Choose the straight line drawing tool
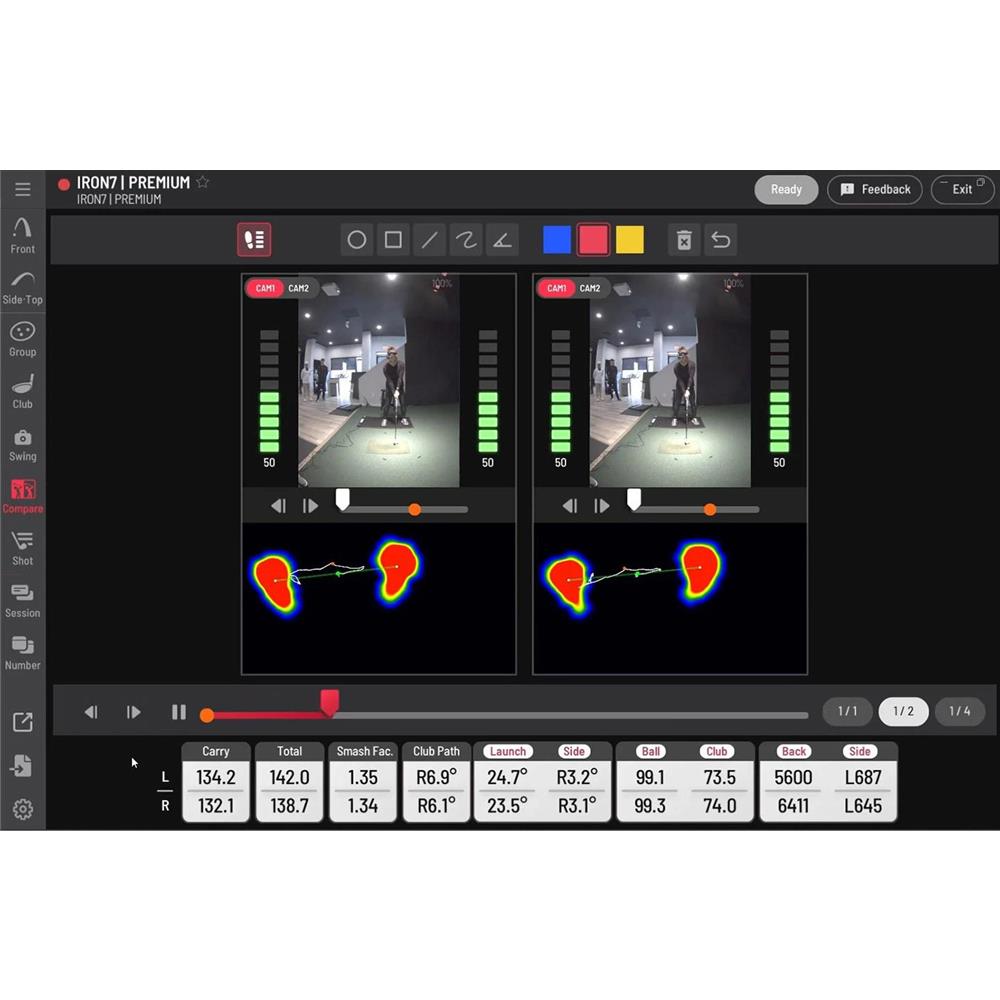This screenshot has width=1000, height=1000. click(x=430, y=240)
